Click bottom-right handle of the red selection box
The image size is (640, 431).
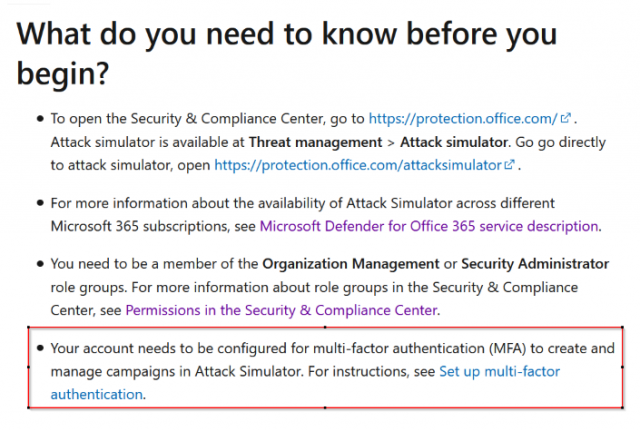(x=623, y=408)
